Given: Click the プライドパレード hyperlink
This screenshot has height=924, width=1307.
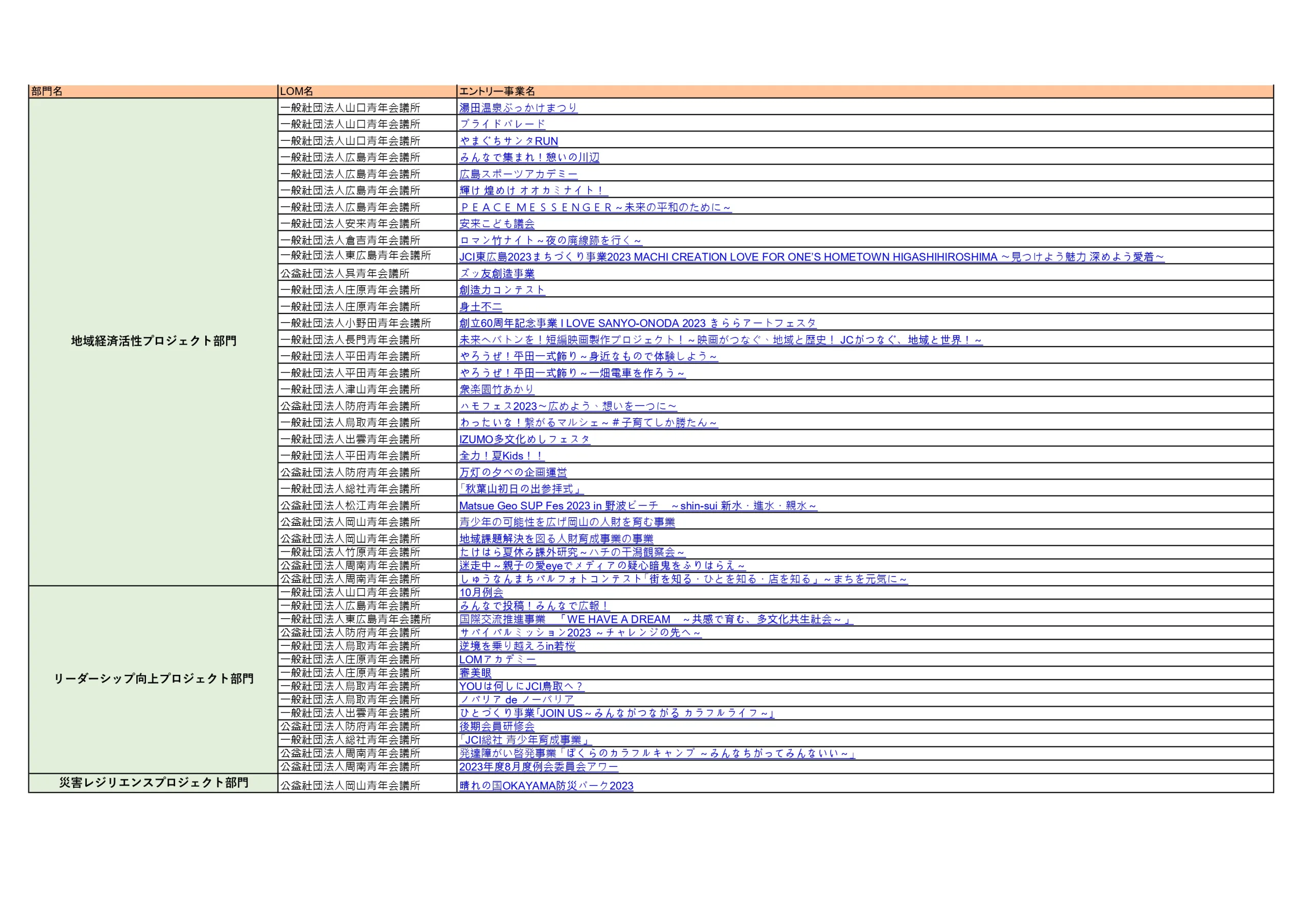Looking at the screenshot, I should click(502, 124).
